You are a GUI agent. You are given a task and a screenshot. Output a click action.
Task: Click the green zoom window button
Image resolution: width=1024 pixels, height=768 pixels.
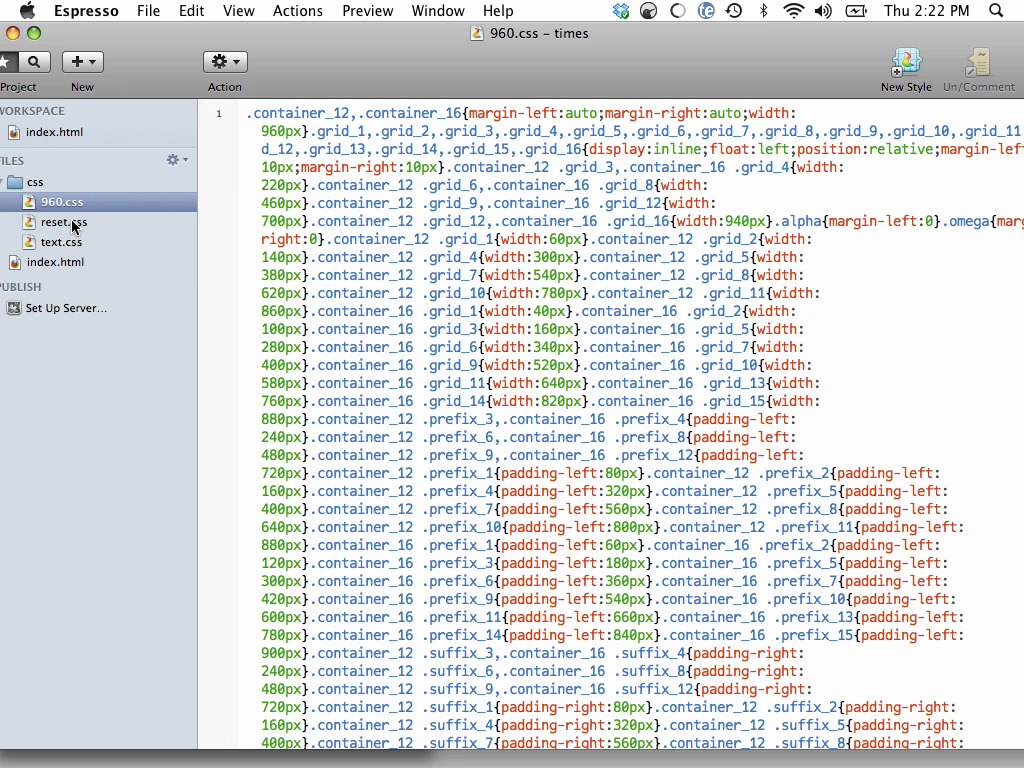click(x=34, y=33)
